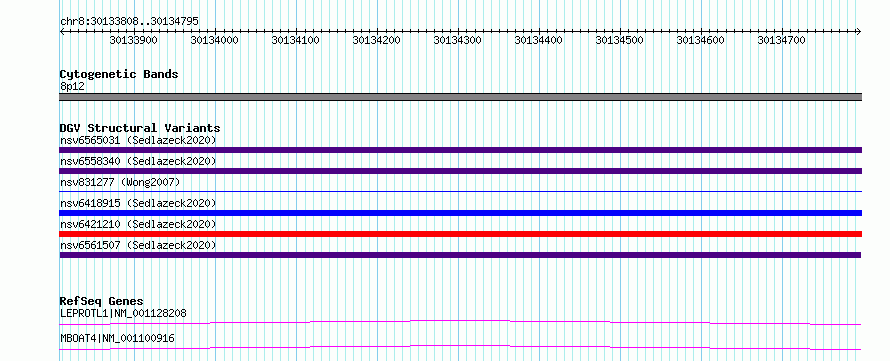Screen dimensions: 890x361
Task: Click the nsv831277 (Wong2007) variant label
Action: click(x=120, y=182)
